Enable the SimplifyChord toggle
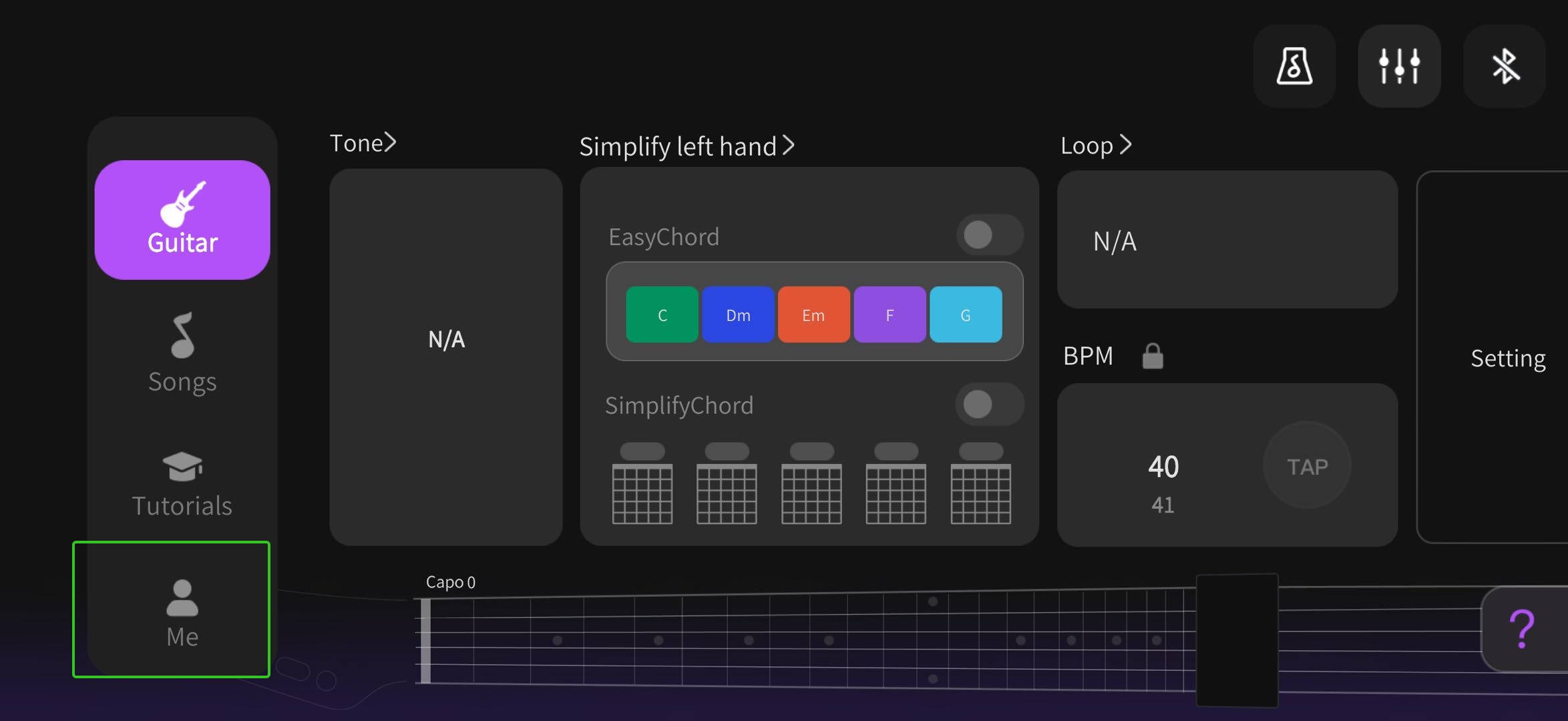Viewport: 1568px width, 721px height. click(x=990, y=404)
